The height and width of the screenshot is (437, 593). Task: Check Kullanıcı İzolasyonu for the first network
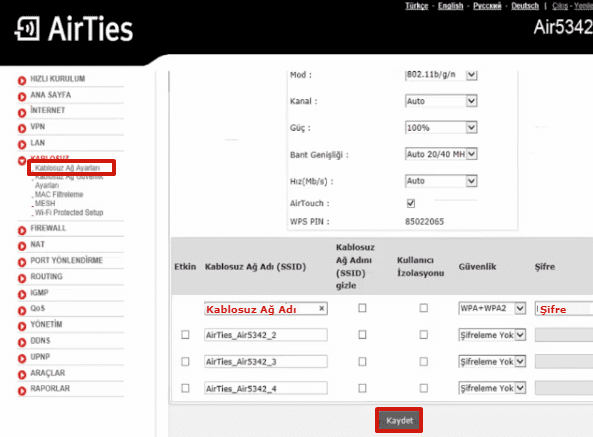coord(424,308)
